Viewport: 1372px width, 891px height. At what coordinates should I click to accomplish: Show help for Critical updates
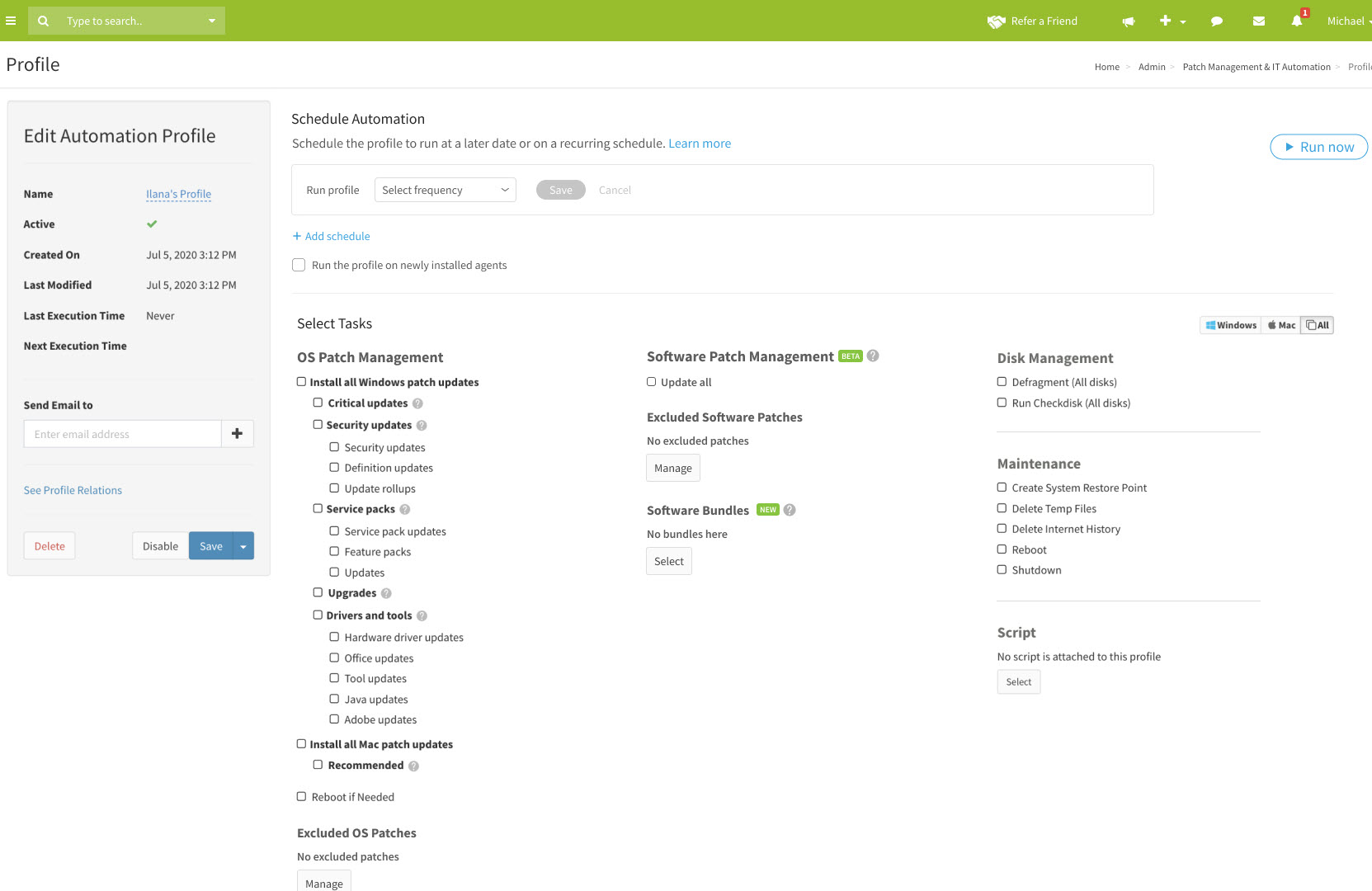[x=417, y=403]
